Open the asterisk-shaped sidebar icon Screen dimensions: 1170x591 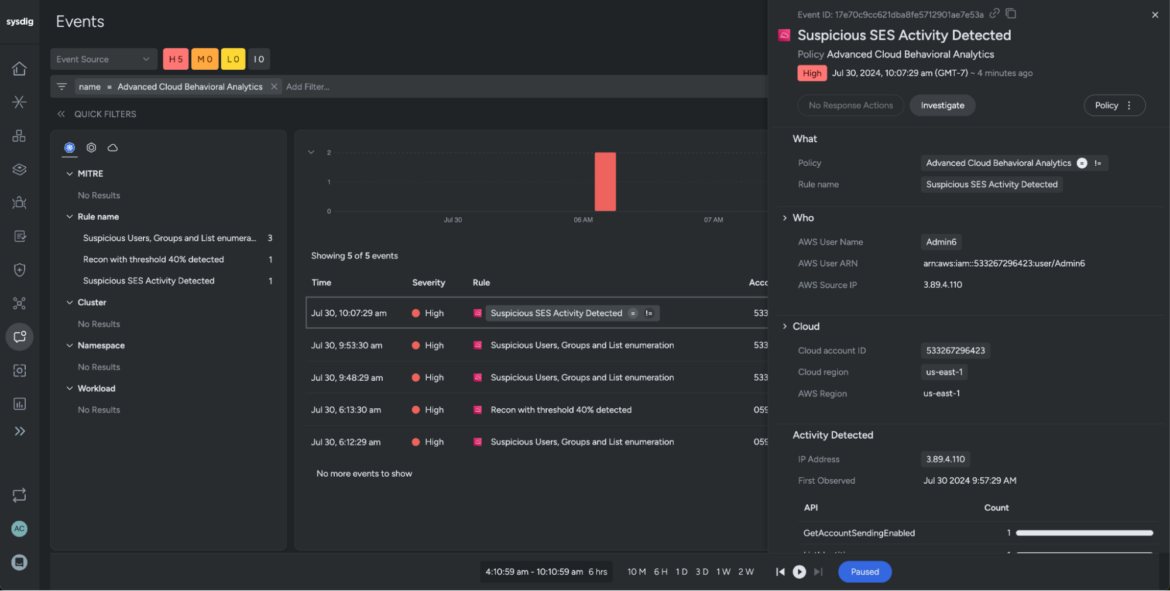click(x=19, y=102)
